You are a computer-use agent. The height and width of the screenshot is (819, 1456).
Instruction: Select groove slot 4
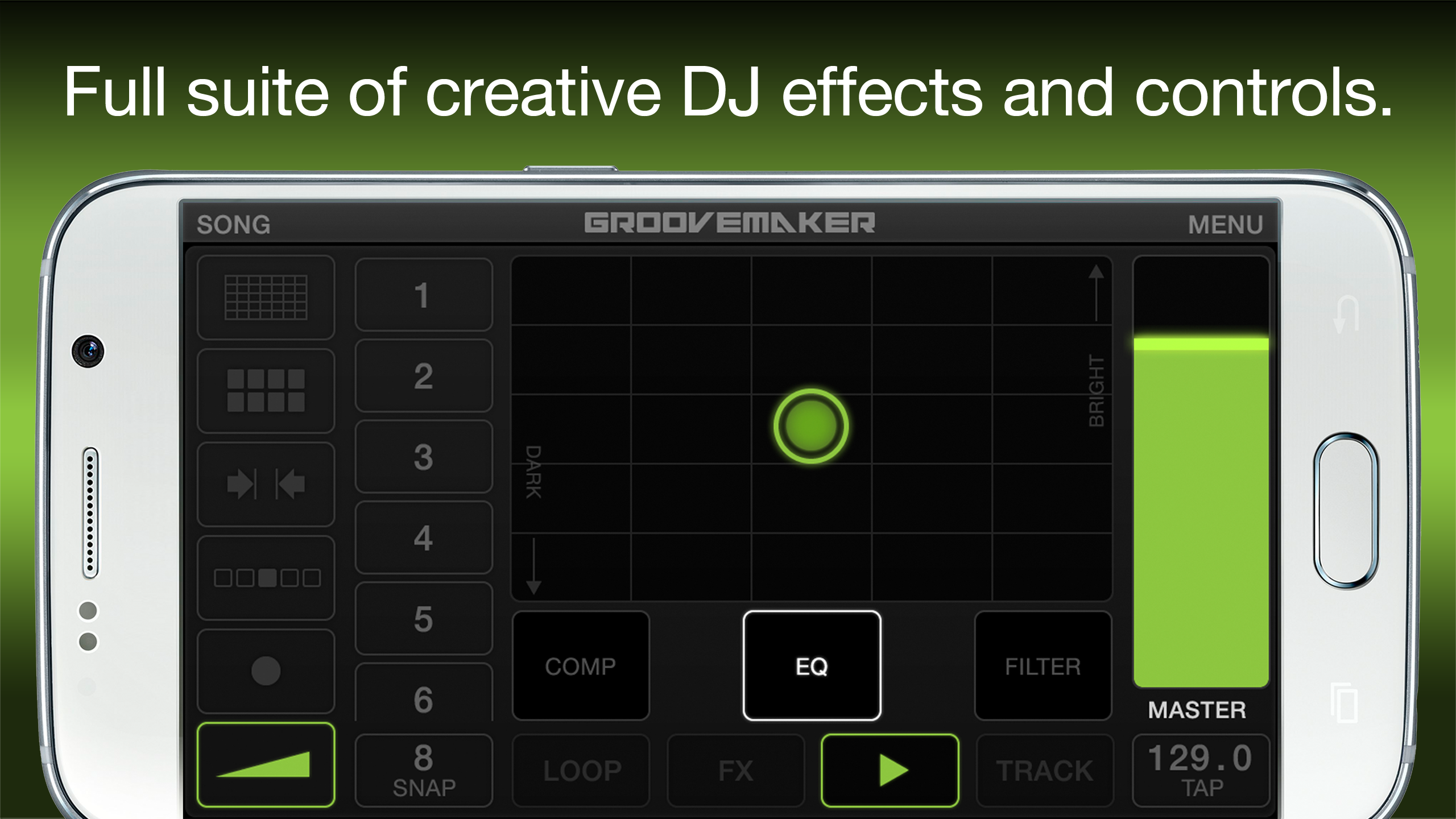click(x=424, y=537)
